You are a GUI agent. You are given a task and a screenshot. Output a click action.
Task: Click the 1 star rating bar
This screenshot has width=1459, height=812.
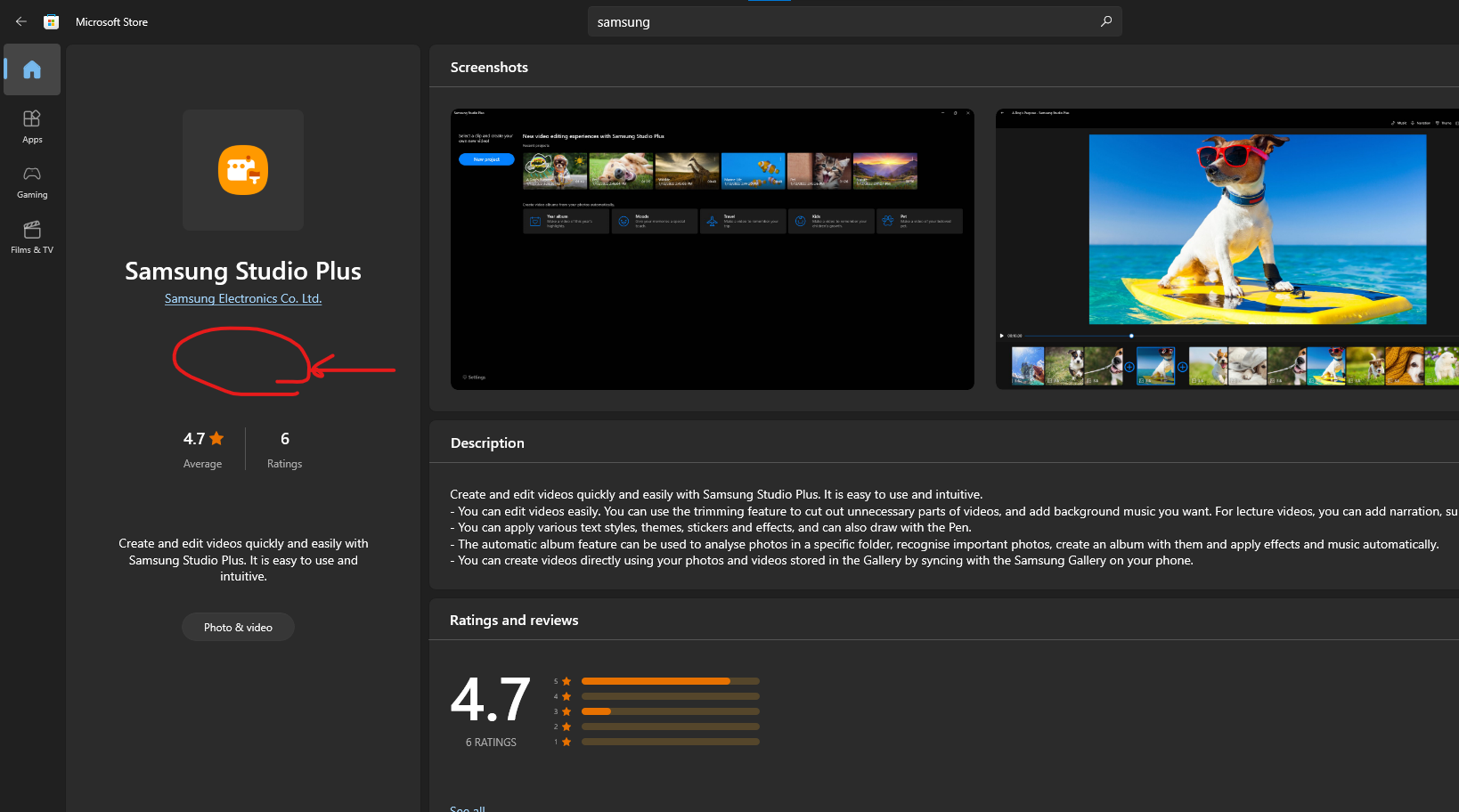coord(670,742)
